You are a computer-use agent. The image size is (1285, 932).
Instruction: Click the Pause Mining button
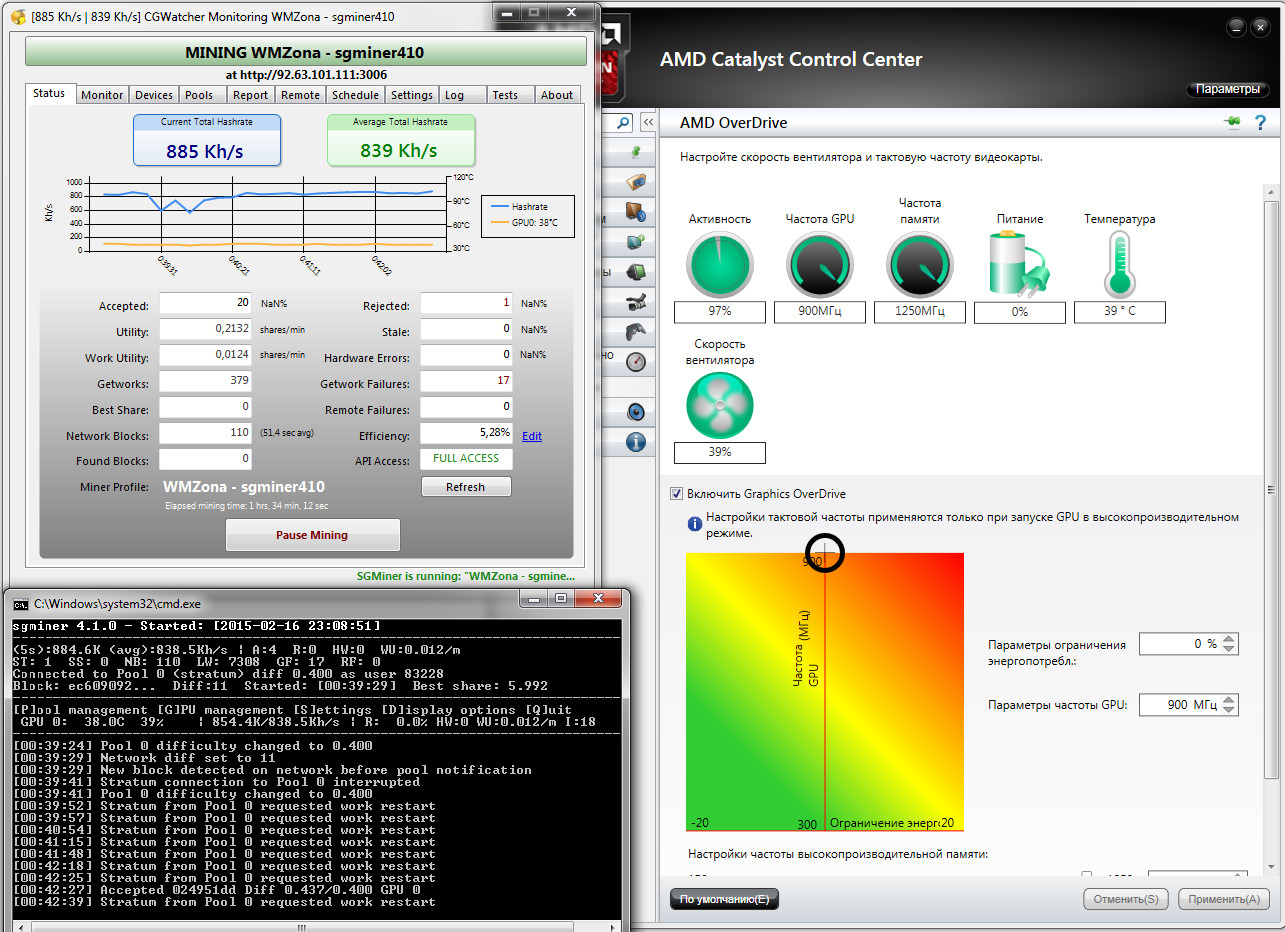coord(312,535)
